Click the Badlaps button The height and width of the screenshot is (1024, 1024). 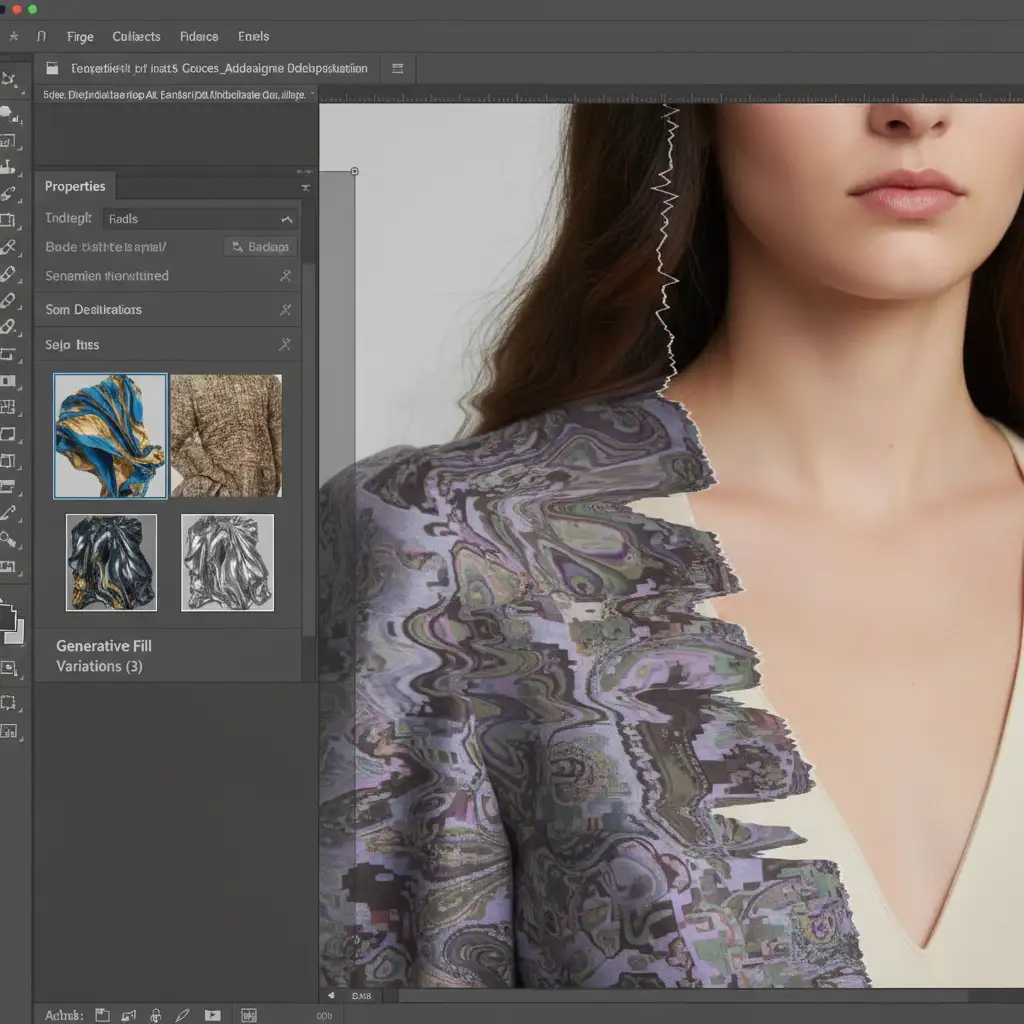pyautogui.click(x=260, y=247)
